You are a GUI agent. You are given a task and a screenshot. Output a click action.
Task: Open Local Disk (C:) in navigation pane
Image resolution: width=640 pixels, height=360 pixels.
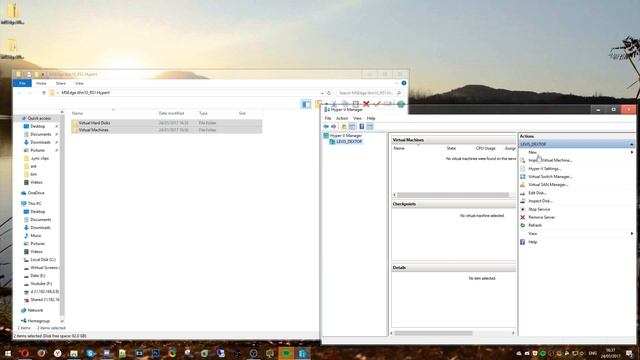pos(42,260)
